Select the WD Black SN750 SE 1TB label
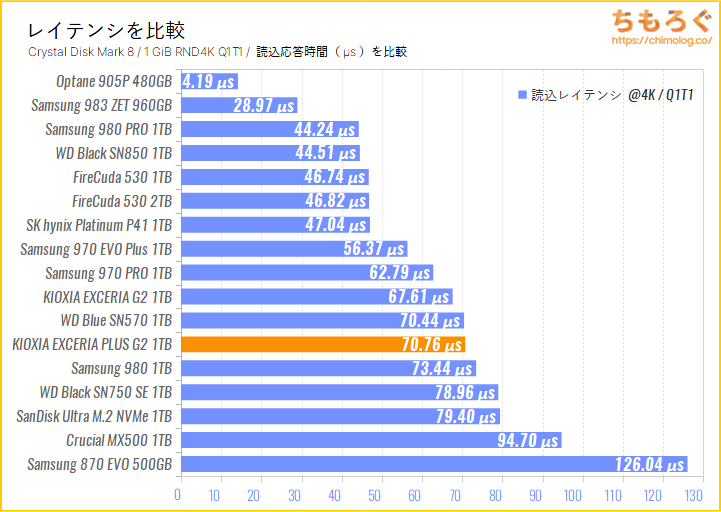 [x=106, y=392]
